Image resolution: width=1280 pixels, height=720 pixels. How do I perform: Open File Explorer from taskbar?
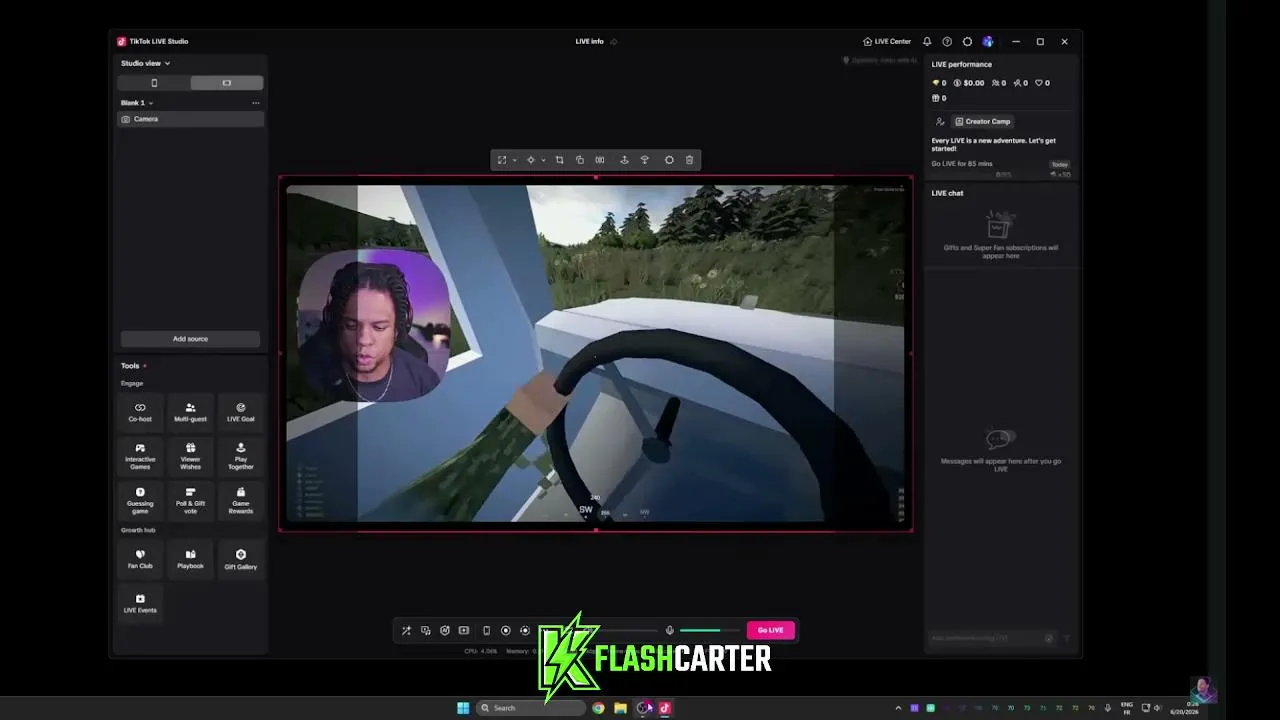click(x=620, y=708)
